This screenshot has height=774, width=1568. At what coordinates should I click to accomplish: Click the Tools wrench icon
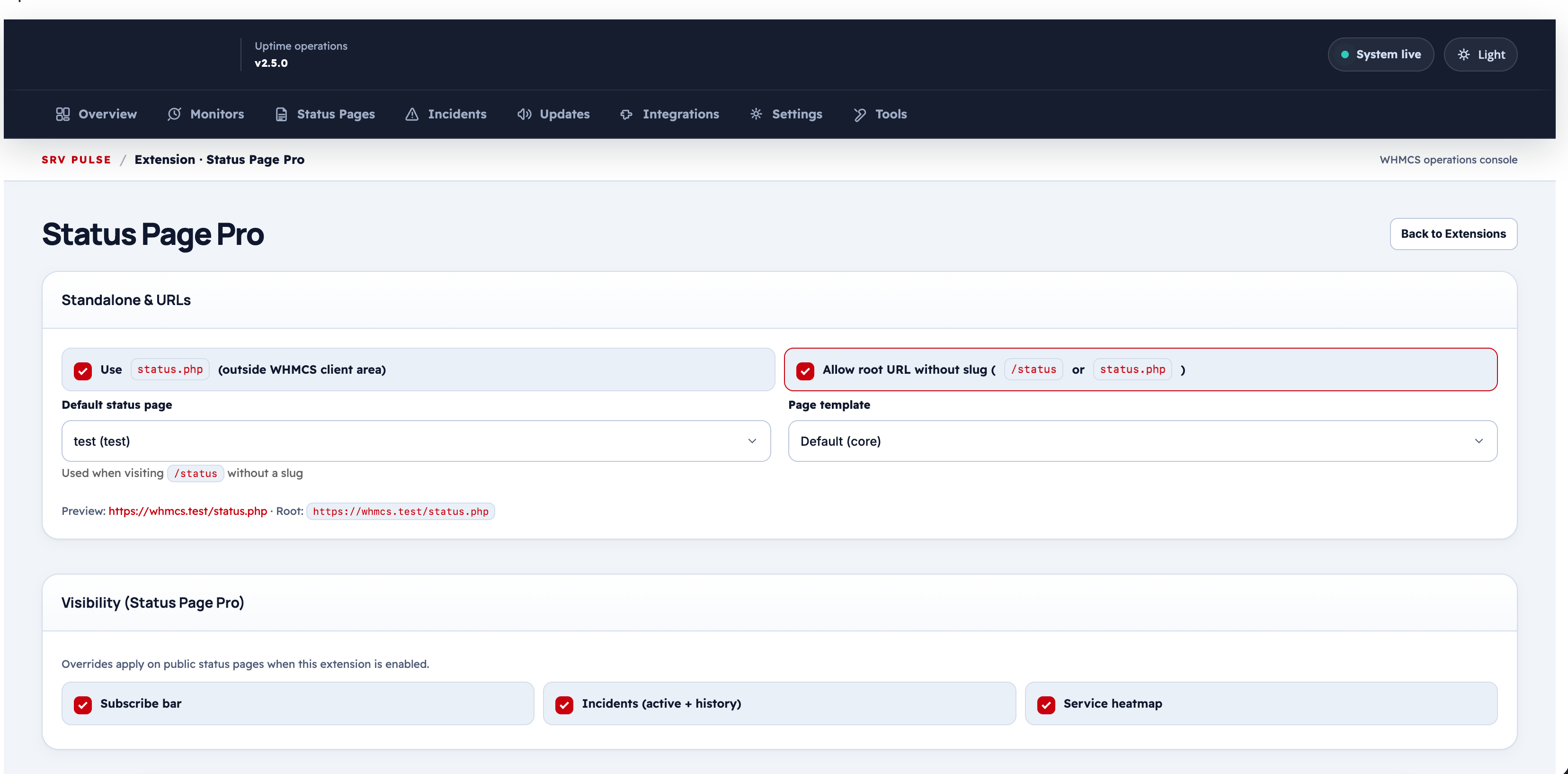point(859,115)
